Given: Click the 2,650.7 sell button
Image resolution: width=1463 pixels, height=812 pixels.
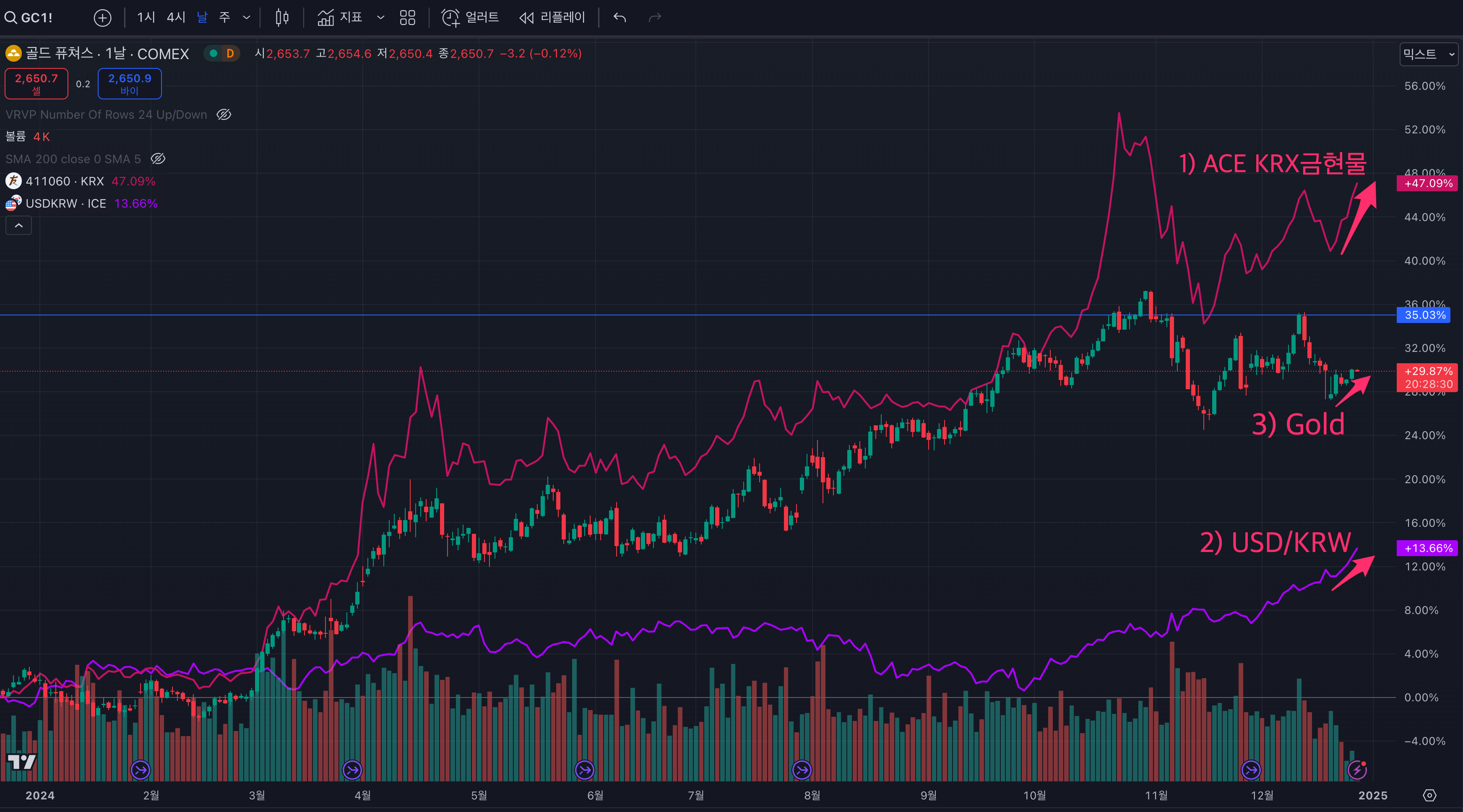Looking at the screenshot, I should point(36,83).
